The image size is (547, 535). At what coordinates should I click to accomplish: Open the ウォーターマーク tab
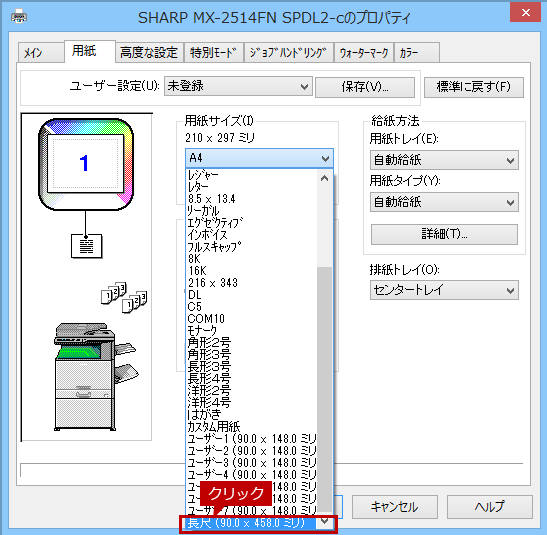click(364, 53)
